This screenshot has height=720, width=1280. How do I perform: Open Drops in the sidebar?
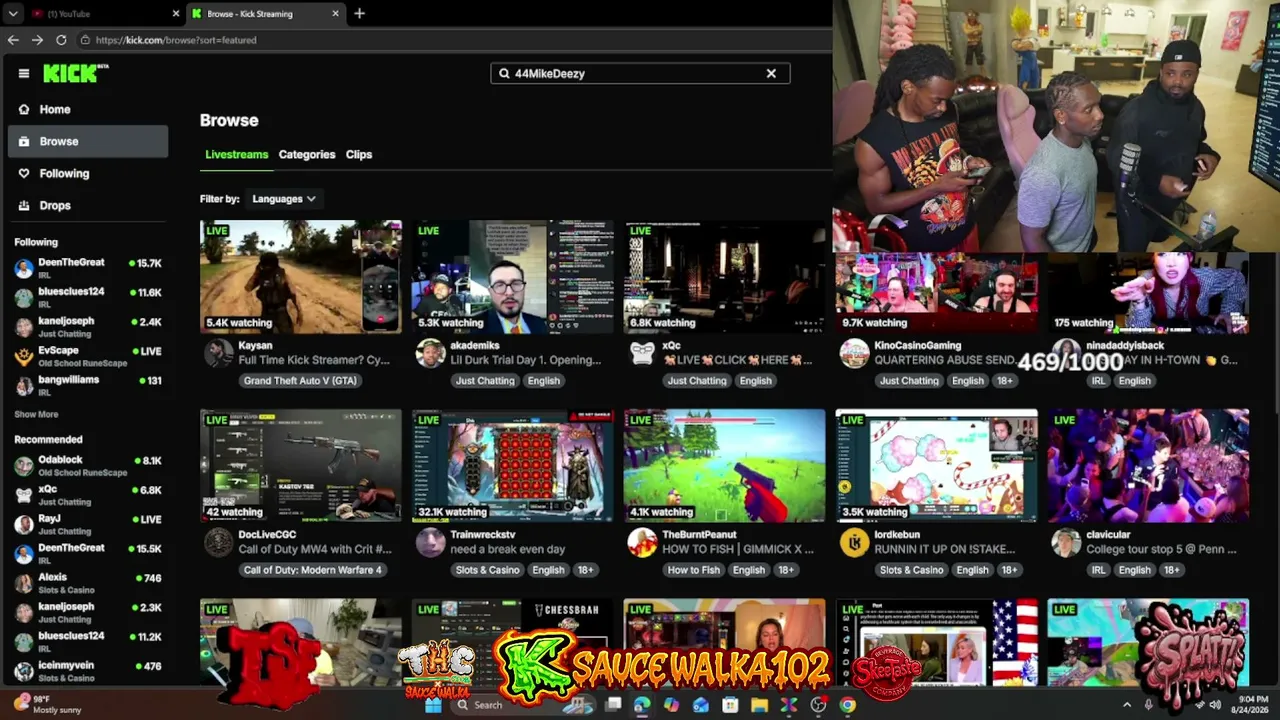coord(88,205)
